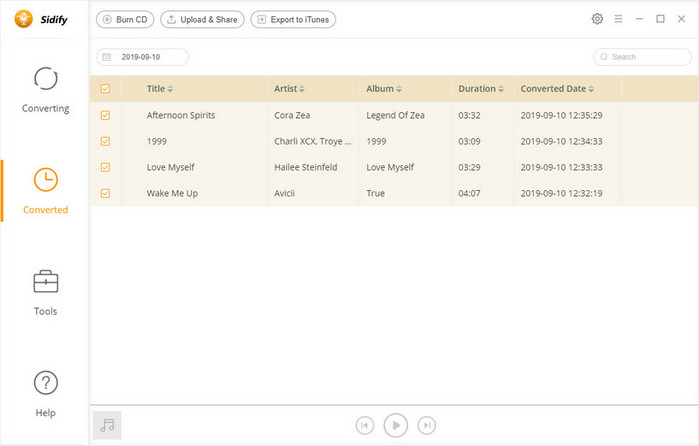Image resolution: width=699 pixels, height=446 pixels.
Task: Click the Burn CD button
Action: (125, 20)
